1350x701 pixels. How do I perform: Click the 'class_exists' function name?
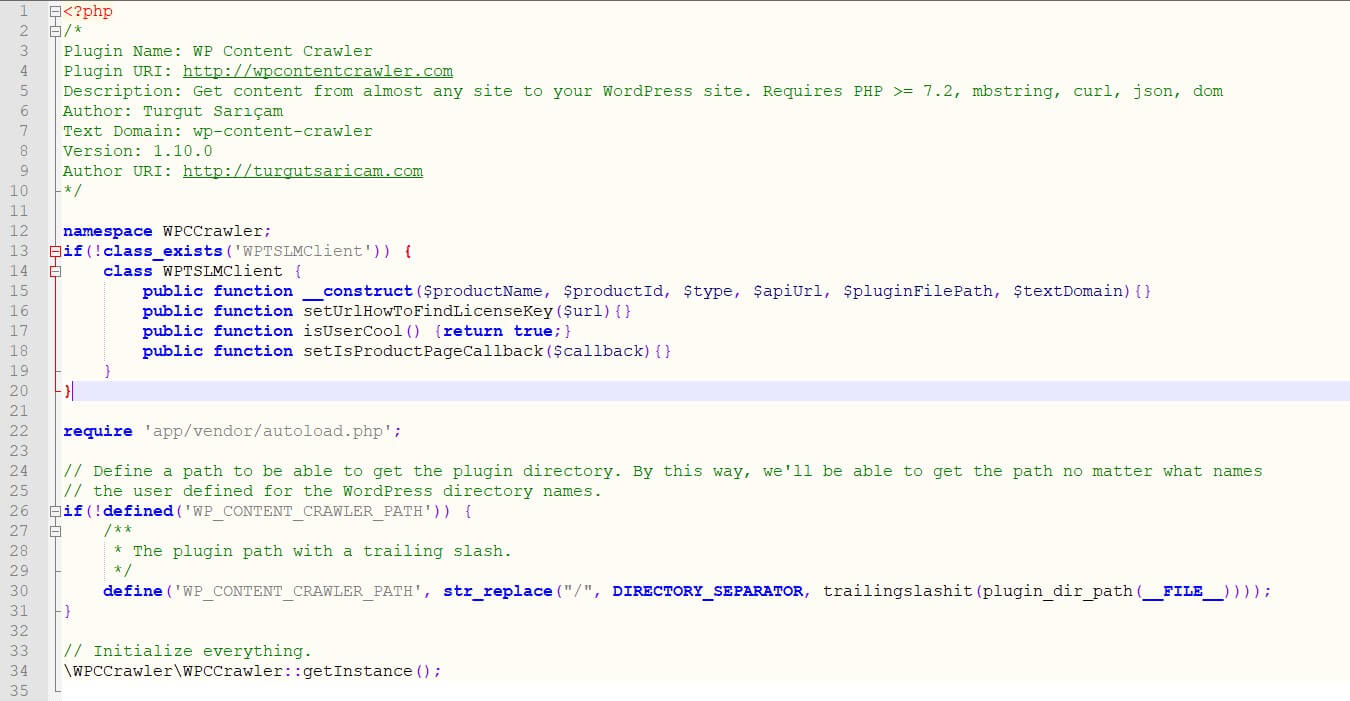pos(163,251)
